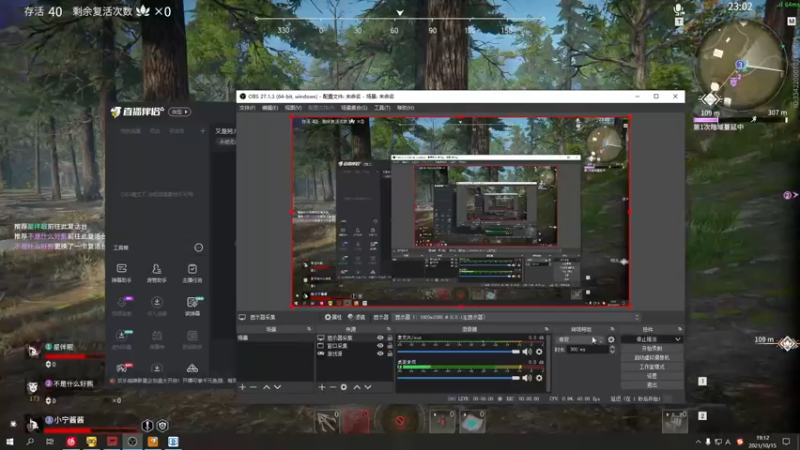The width and height of the screenshot is (800, 450).
Task: Open the 帮助(H) menu in OBS
Action: coord(406,108)
